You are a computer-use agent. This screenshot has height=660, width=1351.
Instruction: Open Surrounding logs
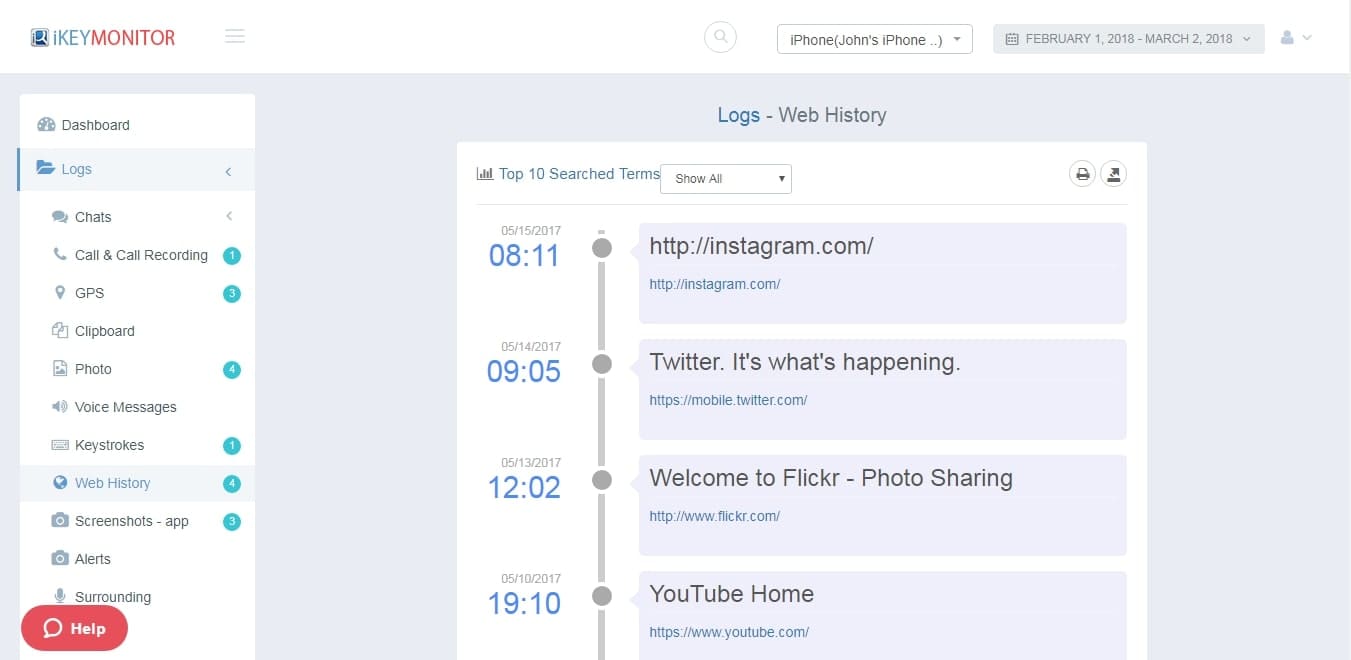tap(113, 597)
